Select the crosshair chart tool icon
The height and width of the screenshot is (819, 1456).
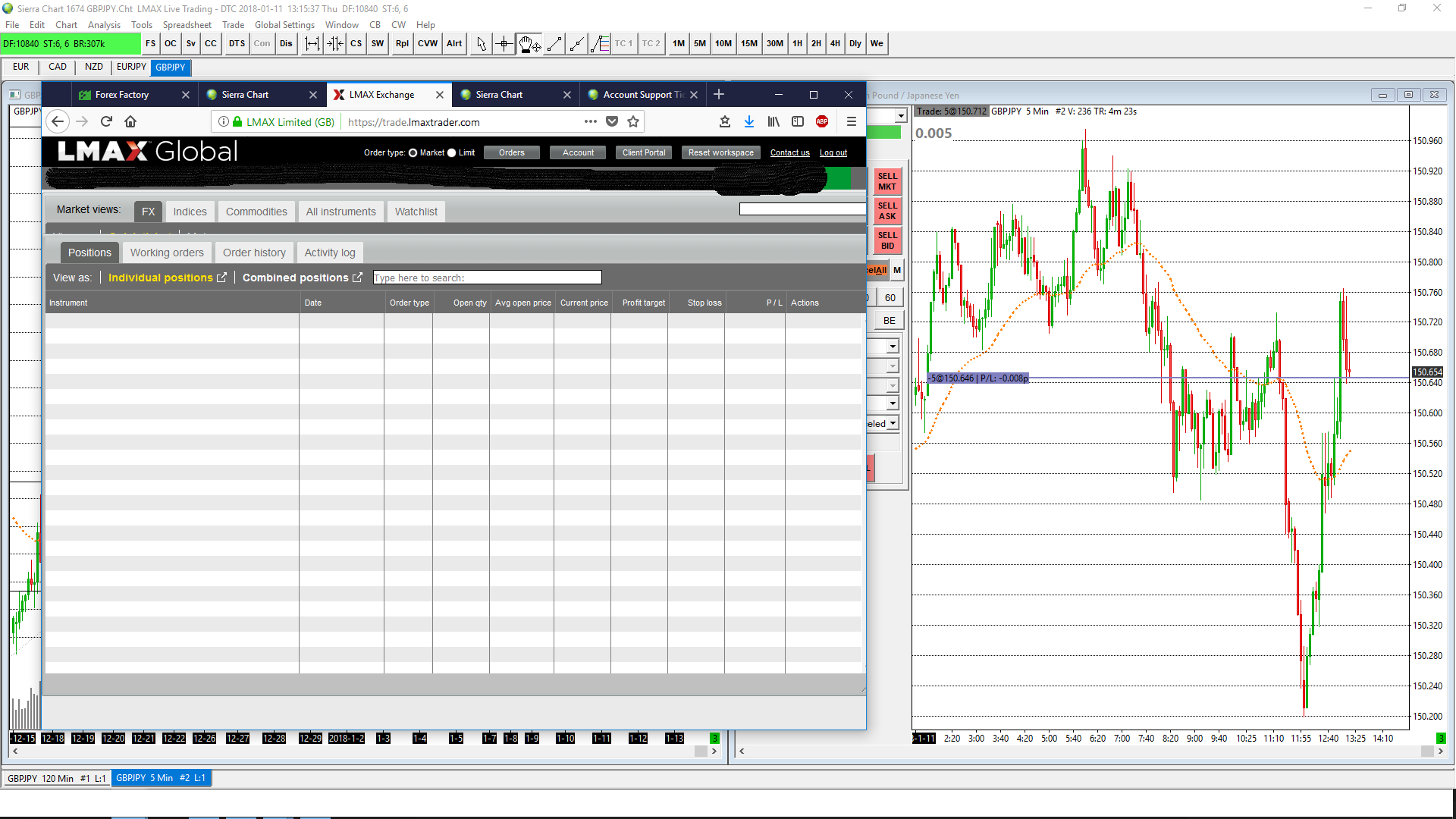[x=504, y=44]
